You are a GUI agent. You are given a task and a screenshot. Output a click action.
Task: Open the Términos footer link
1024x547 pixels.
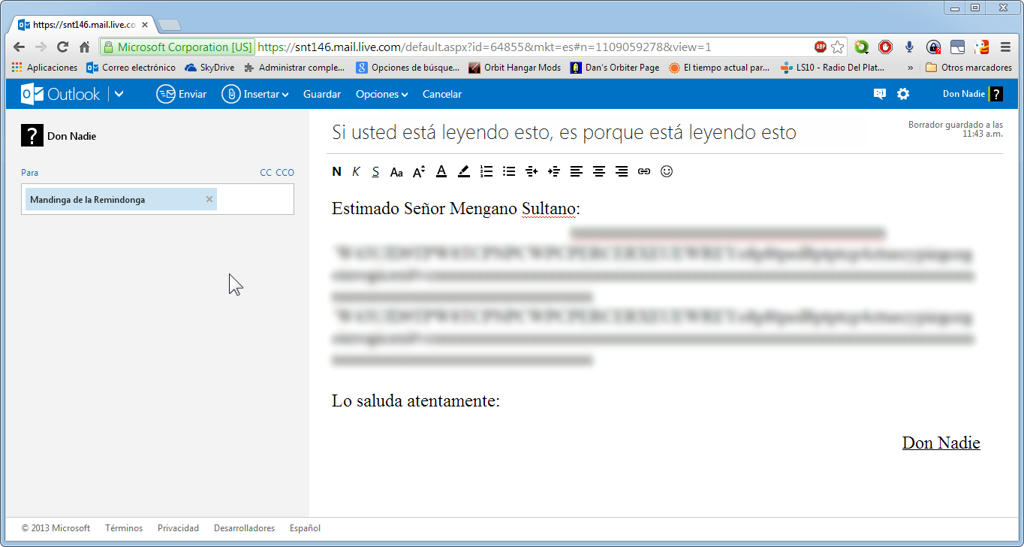(x=123, y=528)
